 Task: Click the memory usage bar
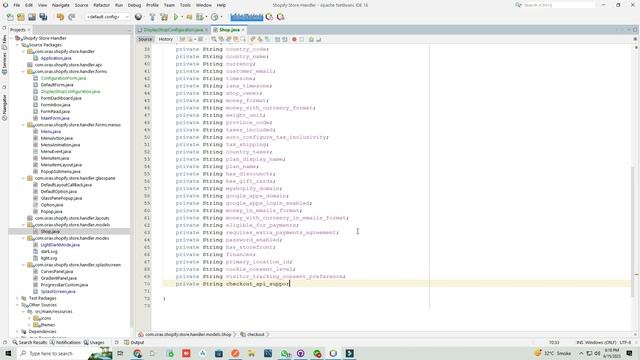pos(247,17)
